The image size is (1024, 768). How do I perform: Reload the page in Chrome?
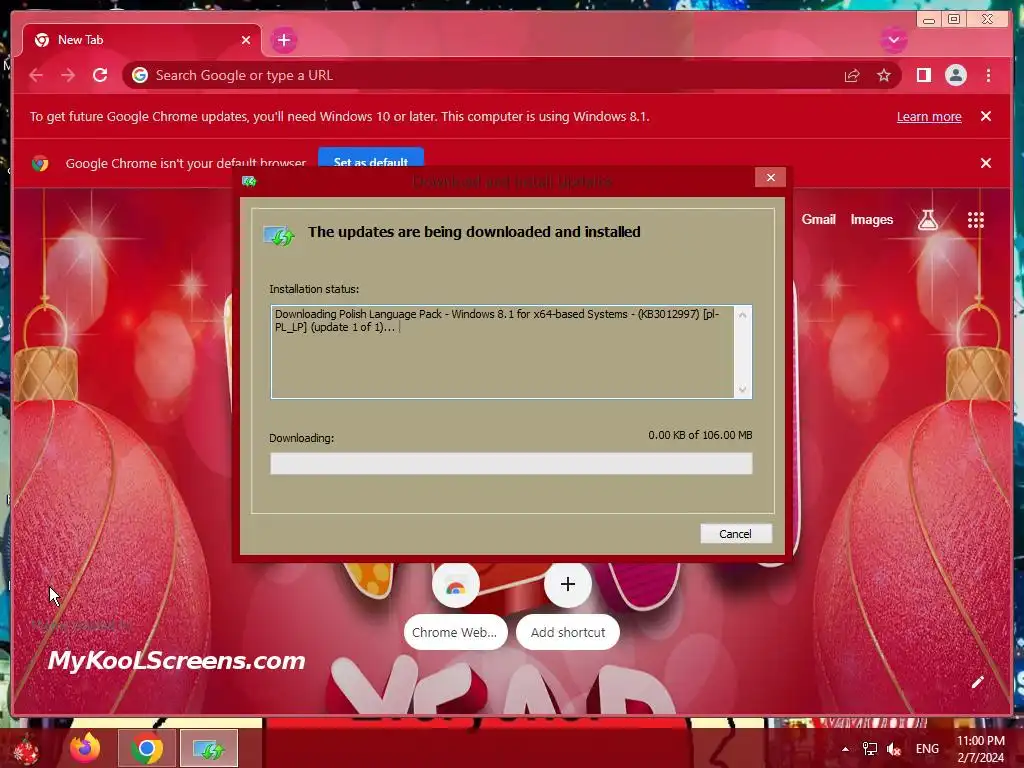[100, 75]
